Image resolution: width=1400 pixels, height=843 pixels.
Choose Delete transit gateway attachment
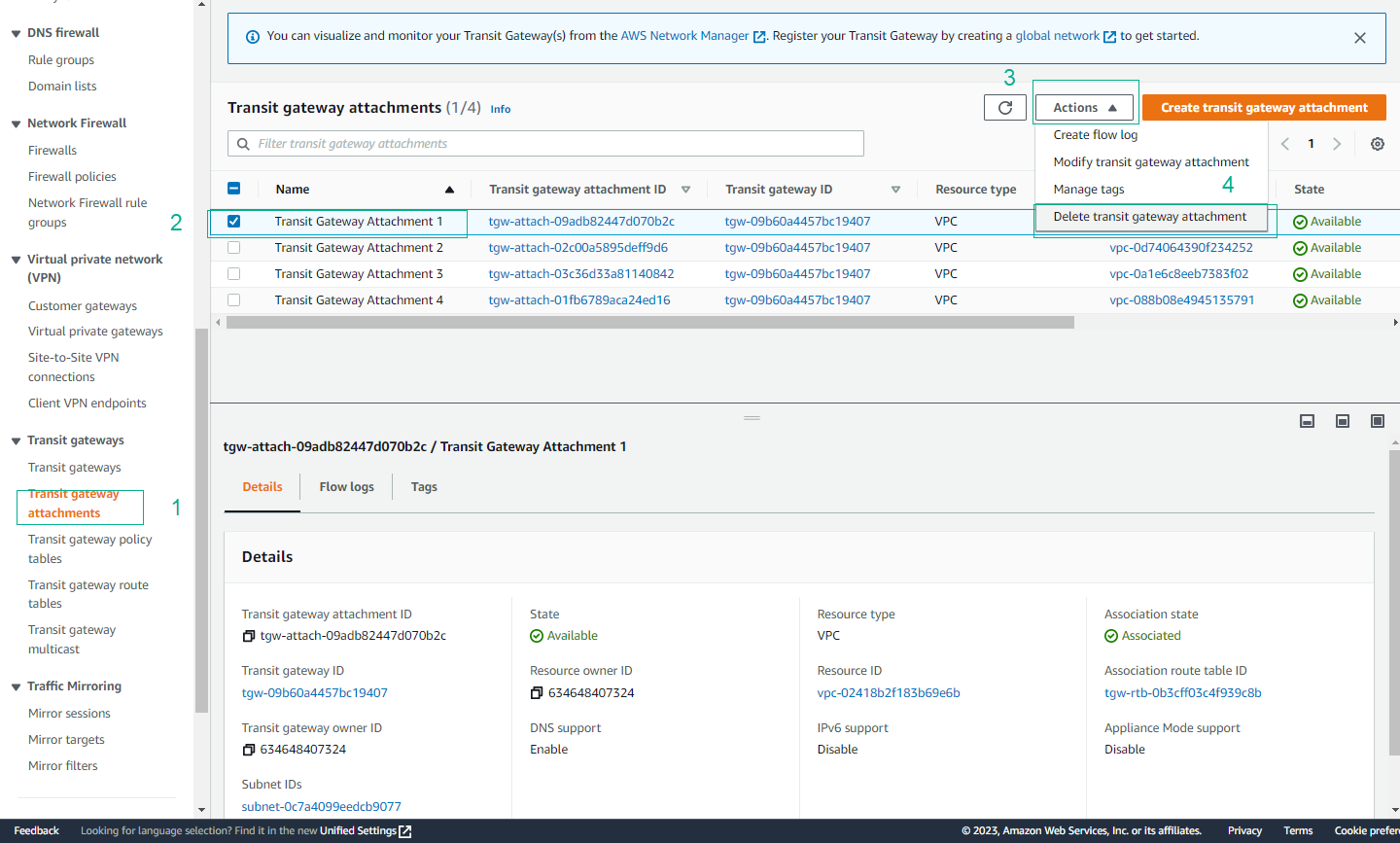(1151, 217)
